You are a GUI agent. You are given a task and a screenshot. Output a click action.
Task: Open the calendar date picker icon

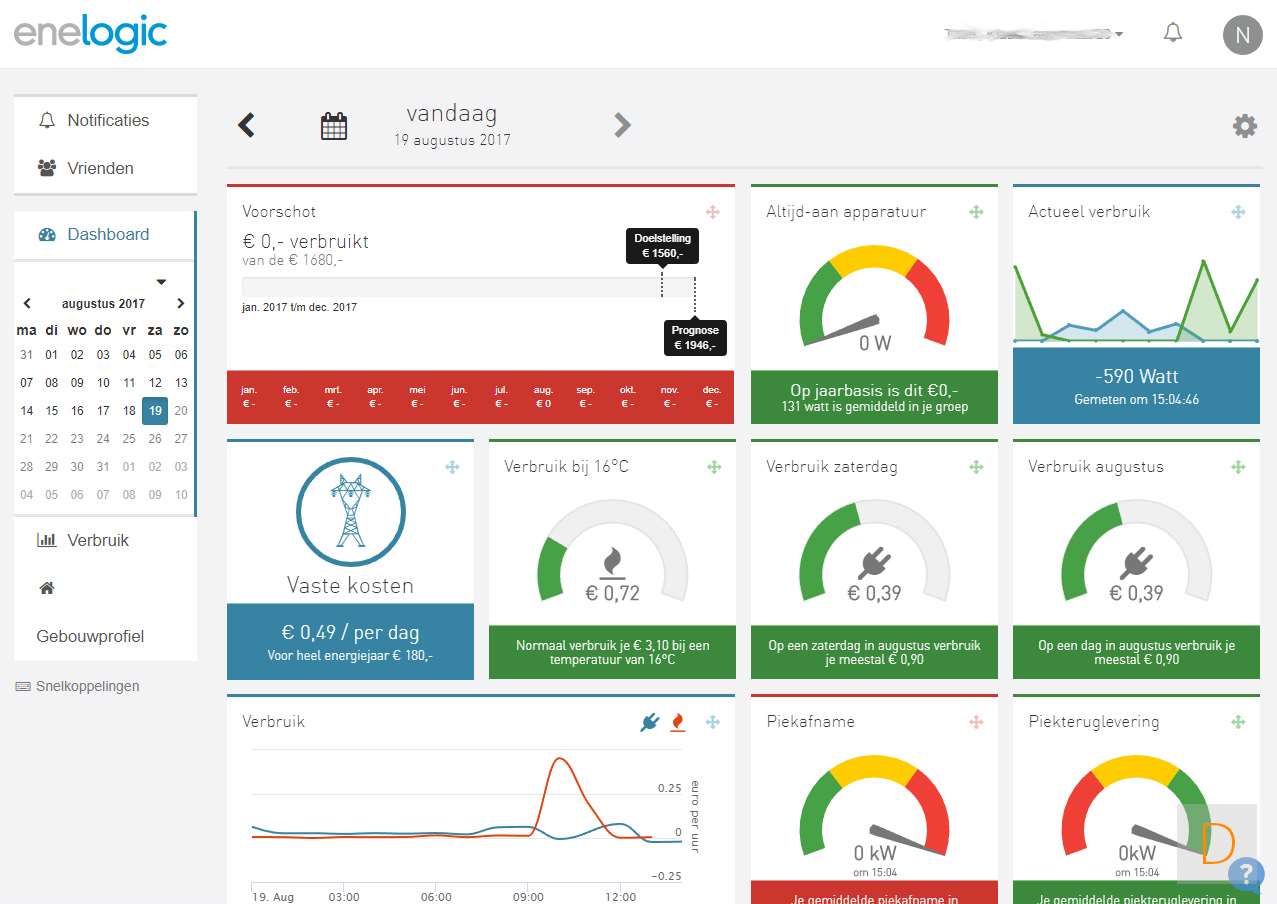(x=333, y=126)
